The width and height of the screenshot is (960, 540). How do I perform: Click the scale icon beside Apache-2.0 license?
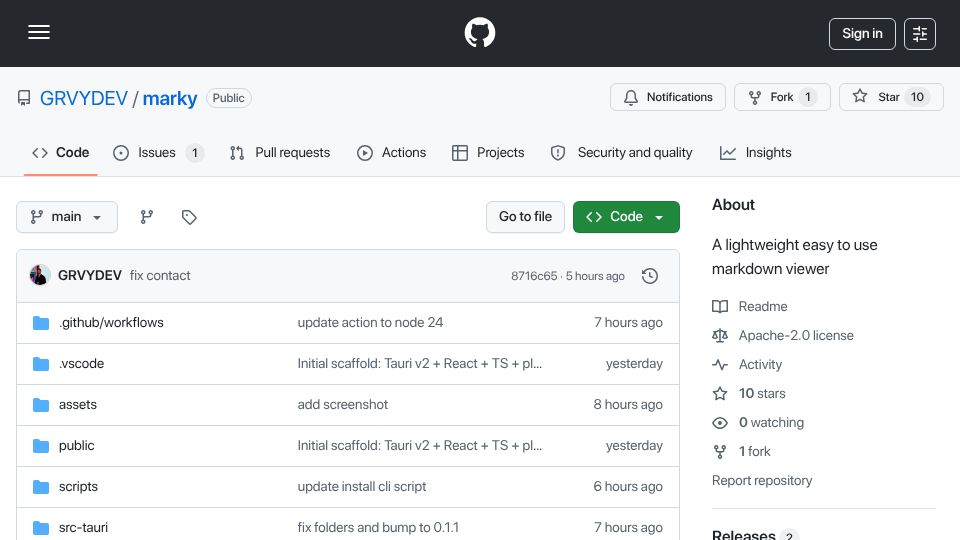pos(720,336)
